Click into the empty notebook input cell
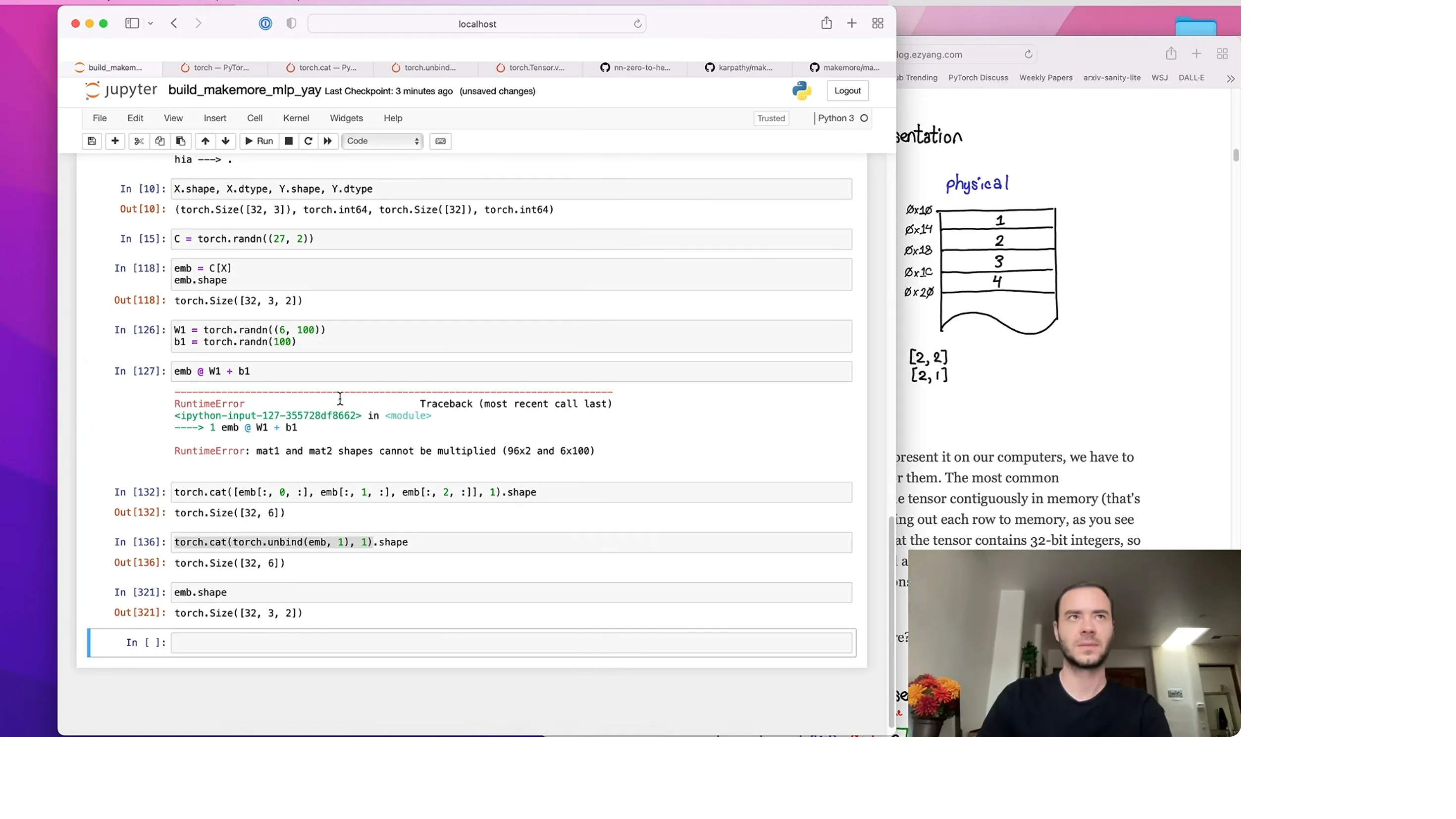Viewport: 1456px width, 819px height. click(511, 643)
